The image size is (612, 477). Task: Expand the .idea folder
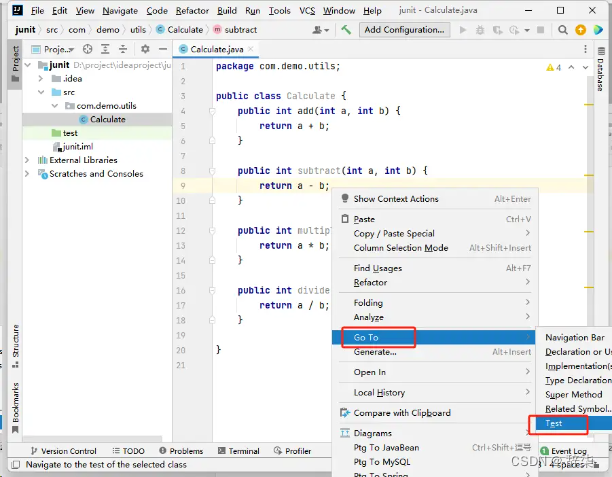point(41,78)
